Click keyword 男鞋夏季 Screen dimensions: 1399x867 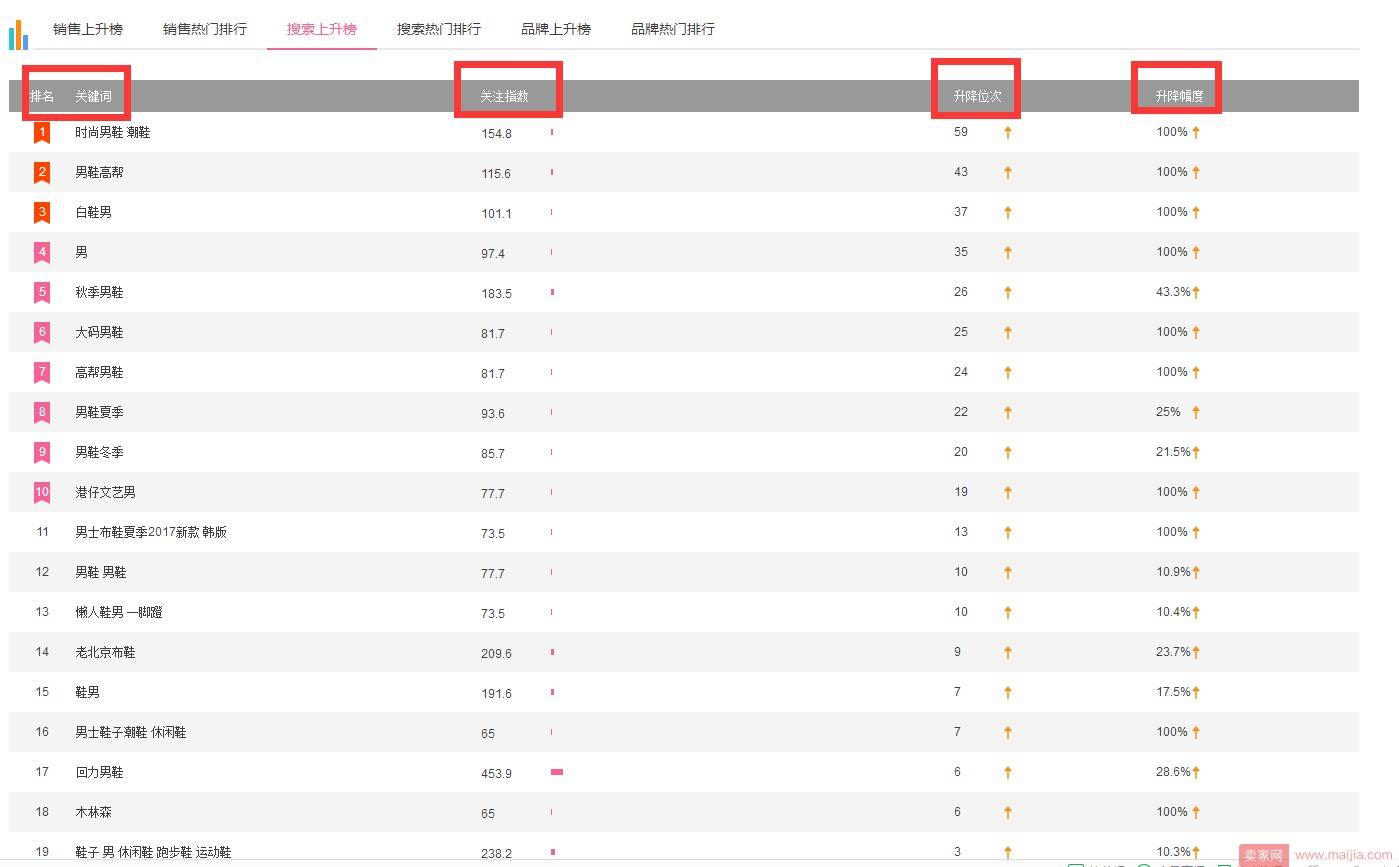tap(100, 412)
